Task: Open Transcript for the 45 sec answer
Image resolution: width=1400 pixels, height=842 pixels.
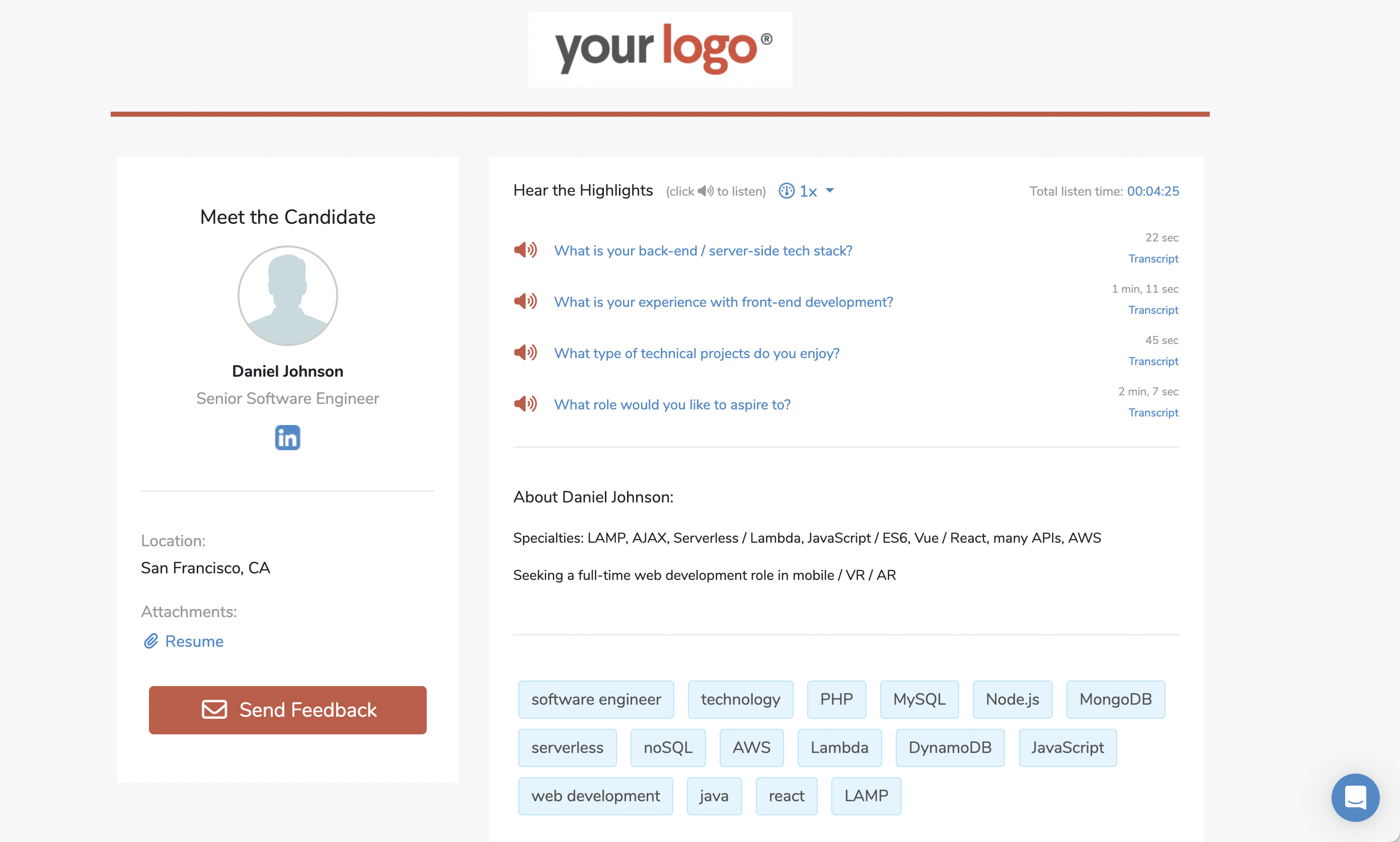Action: pos(1152,362)
